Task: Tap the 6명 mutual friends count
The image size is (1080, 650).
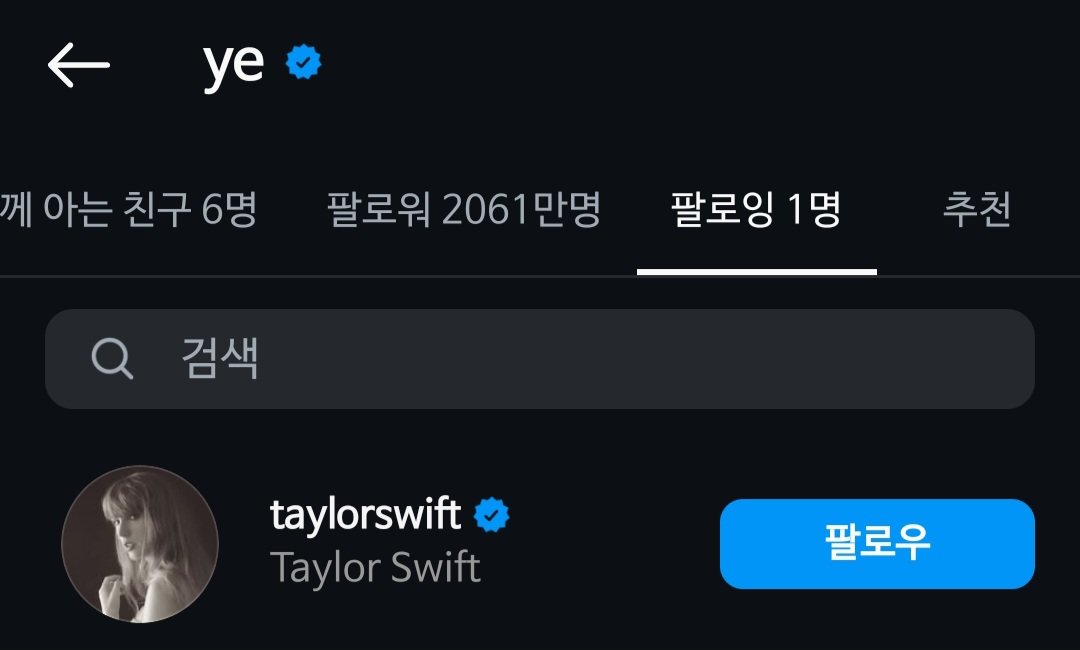Action: pos(229,210)
